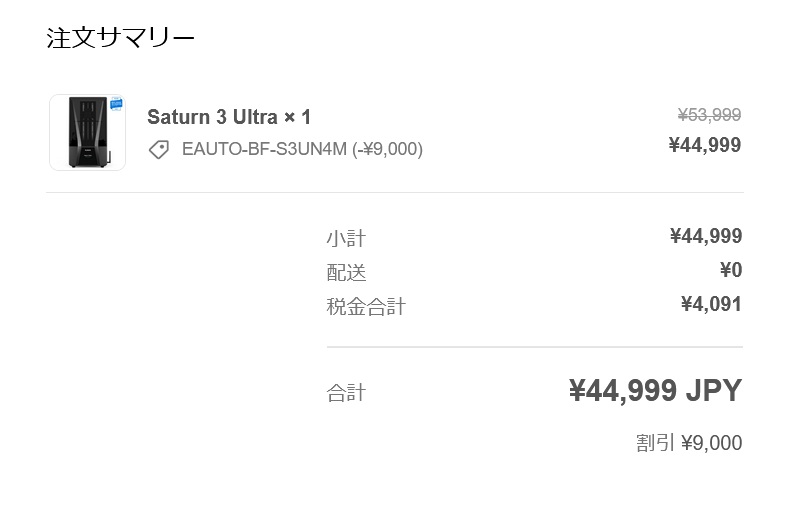Click the divider line above 合計
793x523 pixels.
click(x=534, y=347)
